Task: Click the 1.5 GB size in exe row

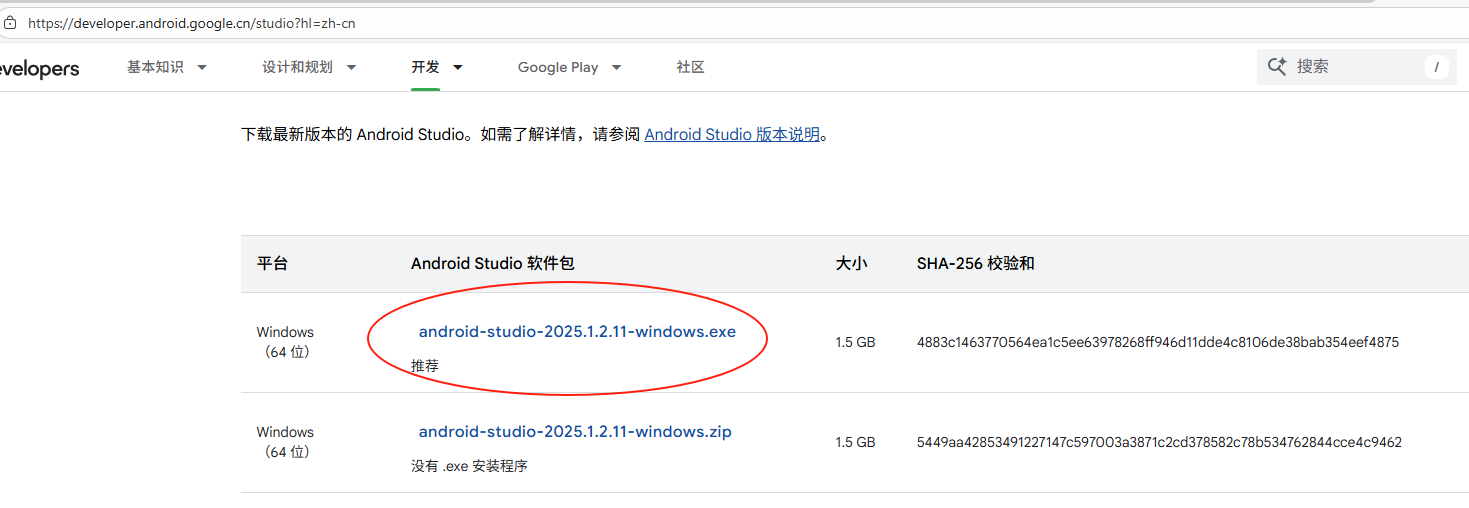Action: click(855, 342)
